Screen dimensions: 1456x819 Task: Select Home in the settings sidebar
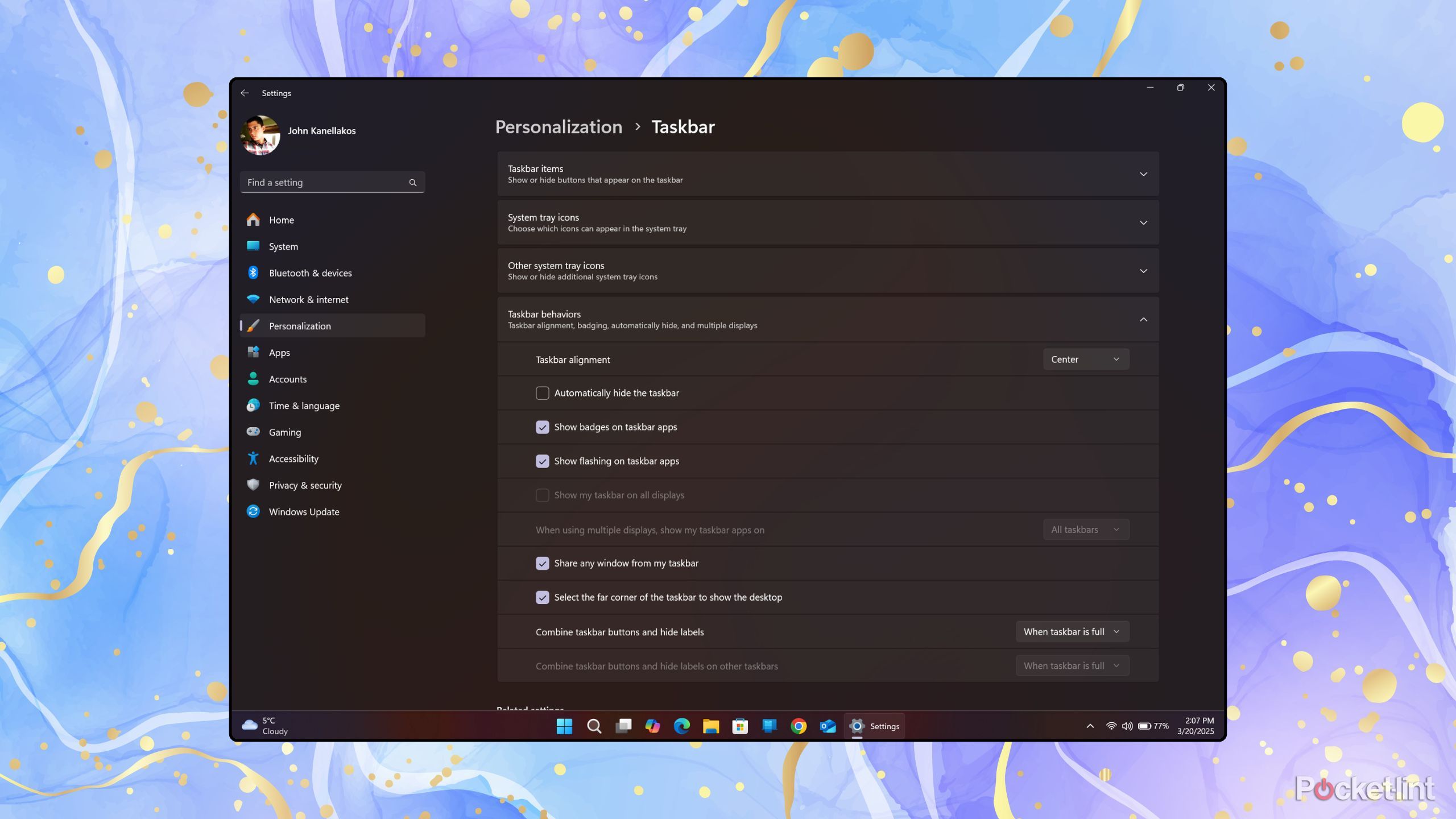(281, 220)
